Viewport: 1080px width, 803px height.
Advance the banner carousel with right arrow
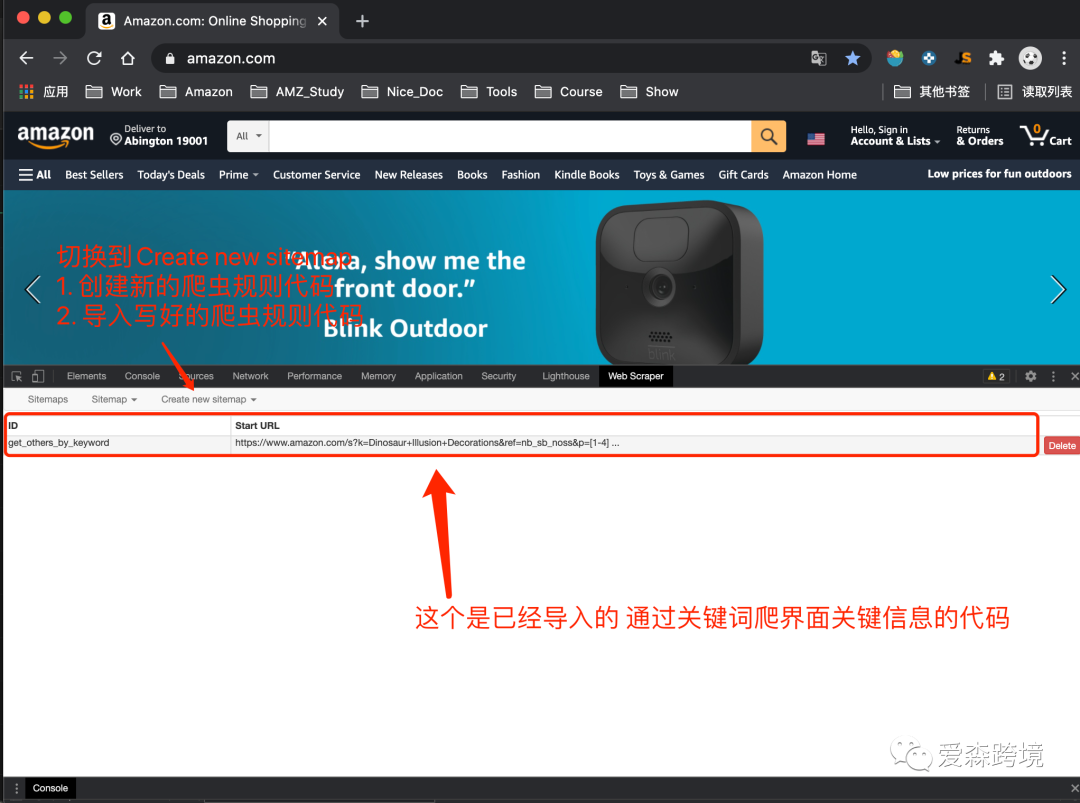click(1058, 290)
